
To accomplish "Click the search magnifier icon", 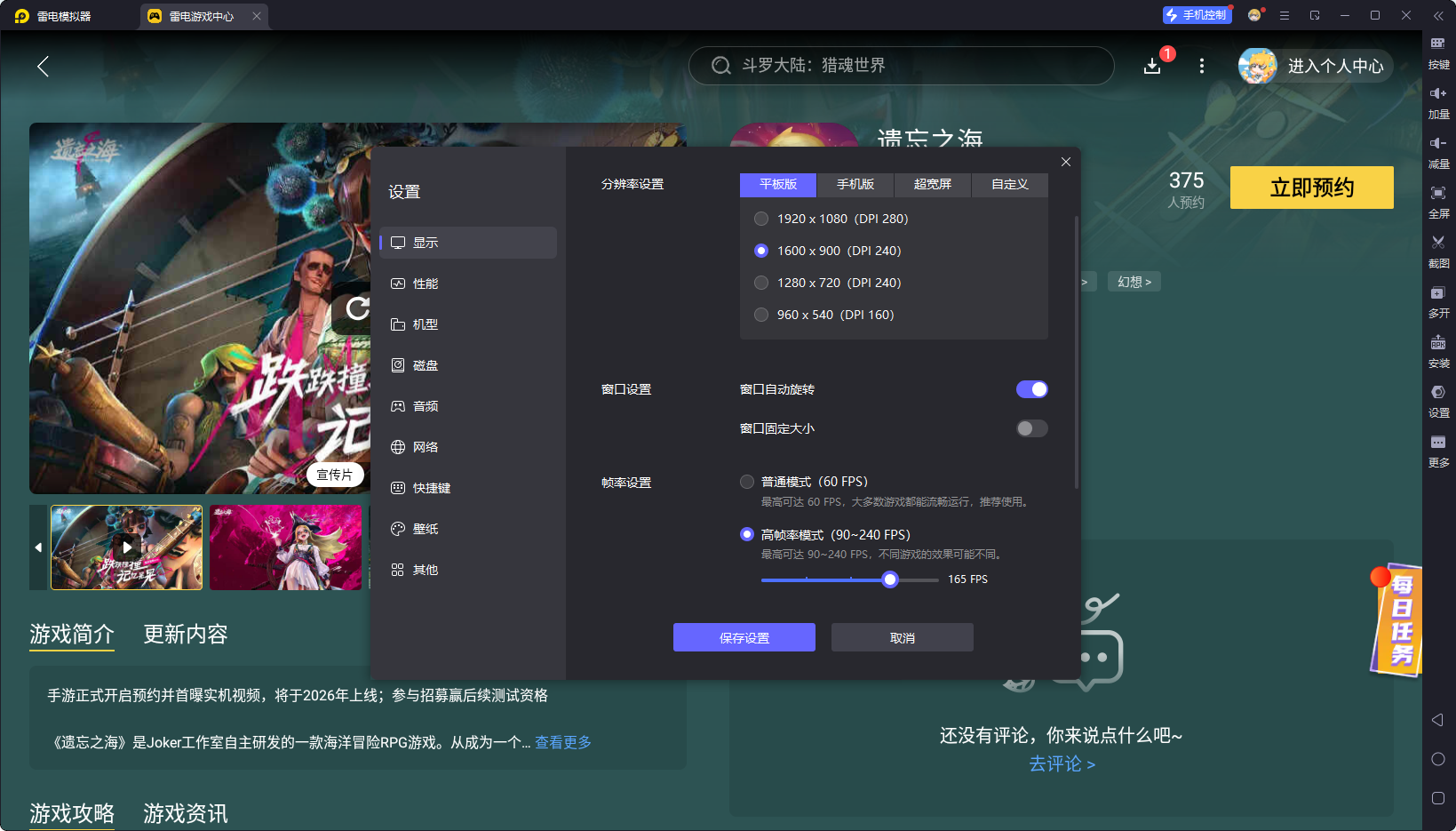I will (721, 66).
